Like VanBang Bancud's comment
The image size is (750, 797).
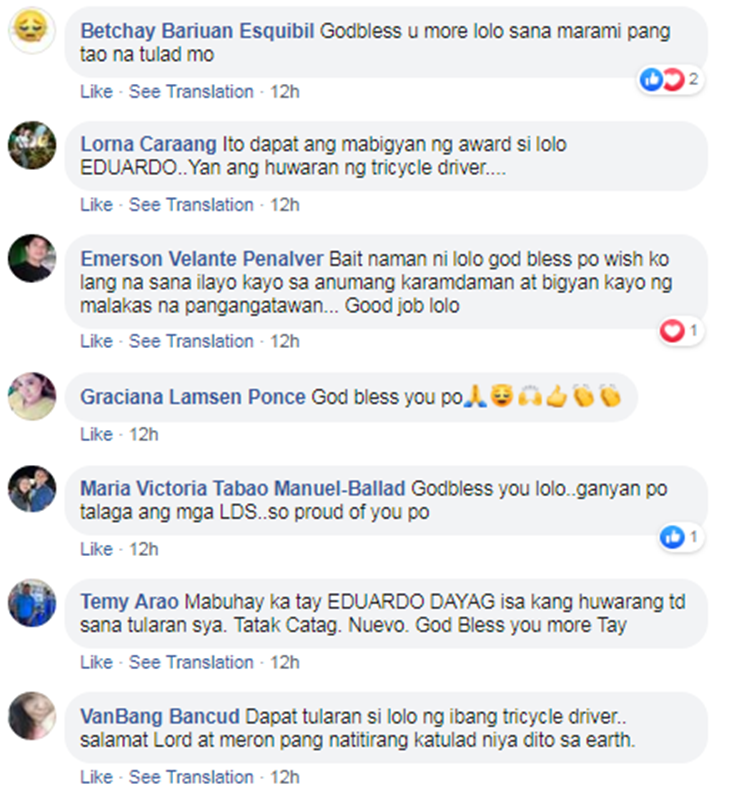tap(96, 777)
